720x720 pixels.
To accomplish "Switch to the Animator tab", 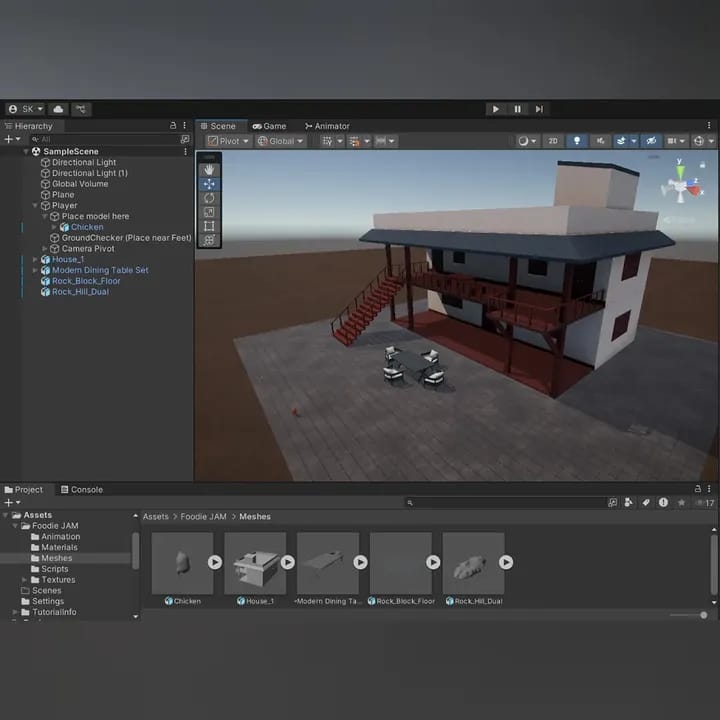I will 327,126.
